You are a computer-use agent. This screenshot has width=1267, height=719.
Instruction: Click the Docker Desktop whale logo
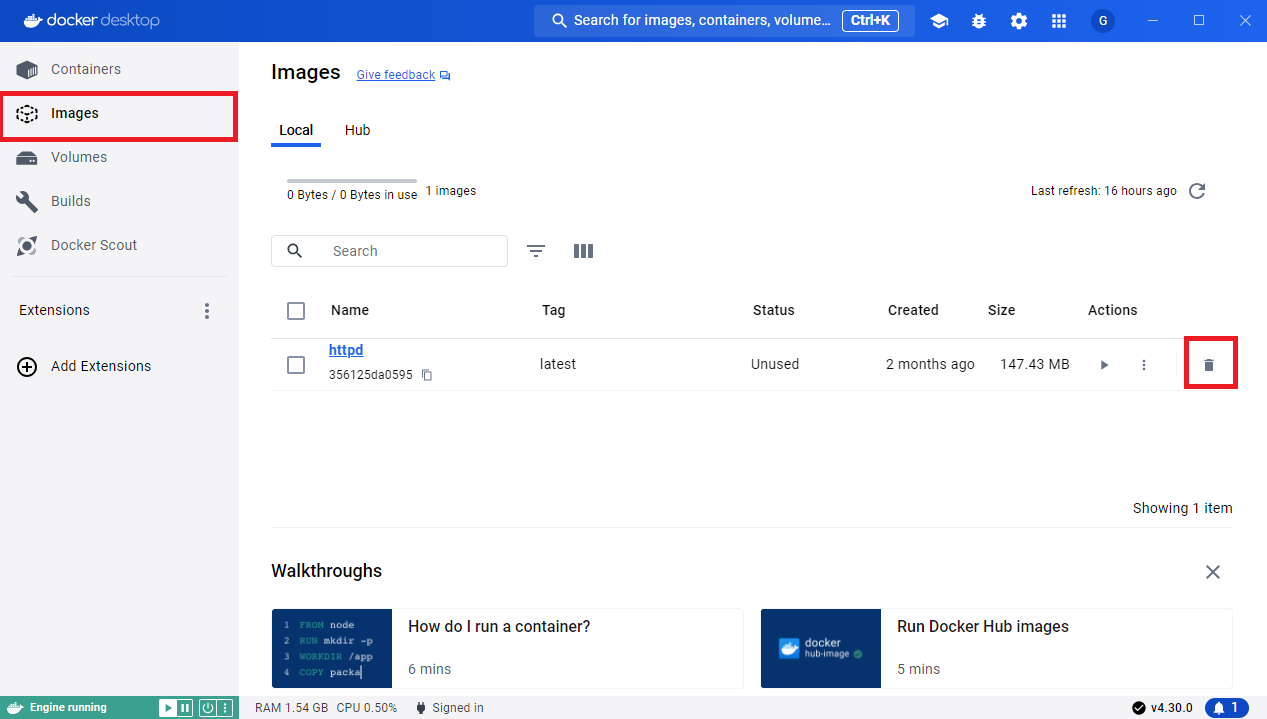point(31,20)
